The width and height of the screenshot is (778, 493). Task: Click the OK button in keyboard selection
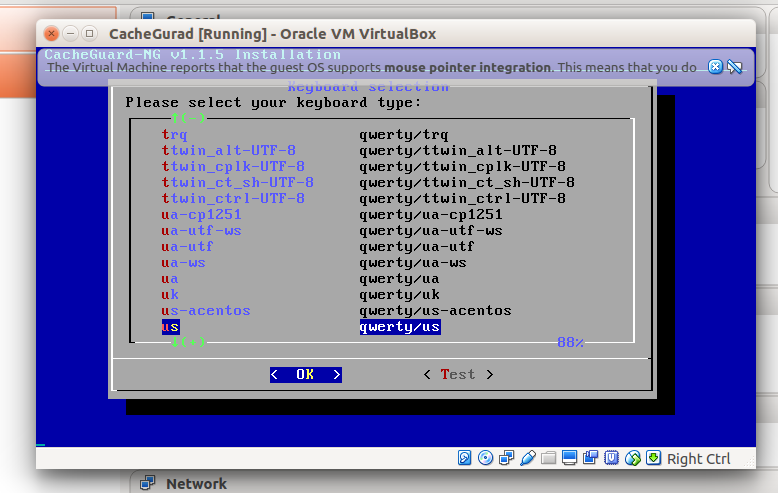pyautogui.click(x=306, y=374)
